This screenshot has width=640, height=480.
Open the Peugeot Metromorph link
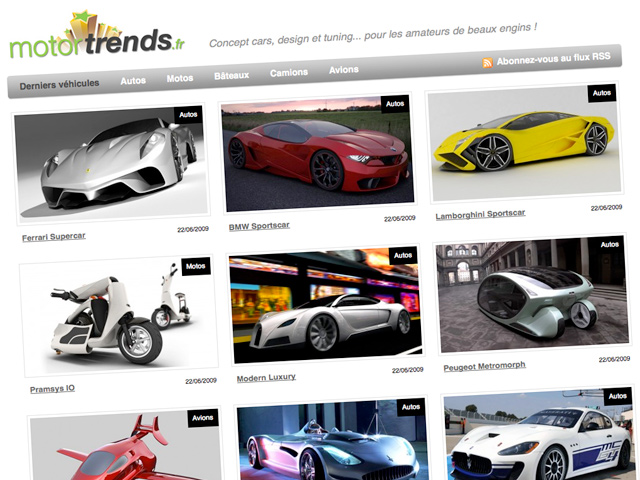click(x=484, y=366)
